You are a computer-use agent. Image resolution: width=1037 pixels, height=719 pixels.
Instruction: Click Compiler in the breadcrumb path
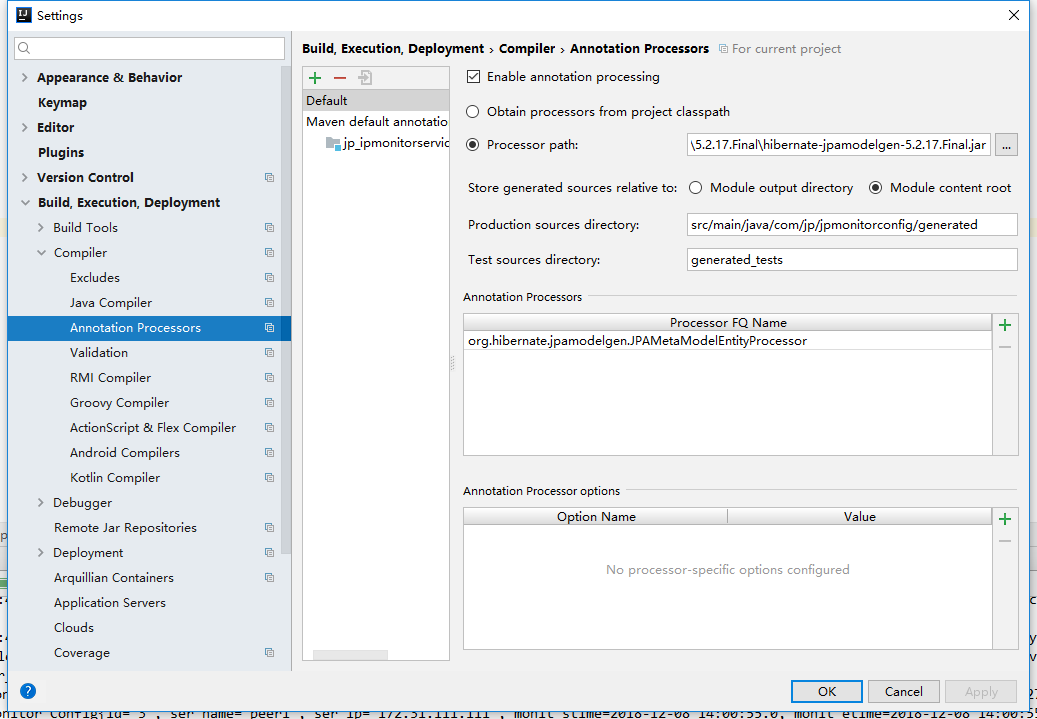tap(527, 49)
